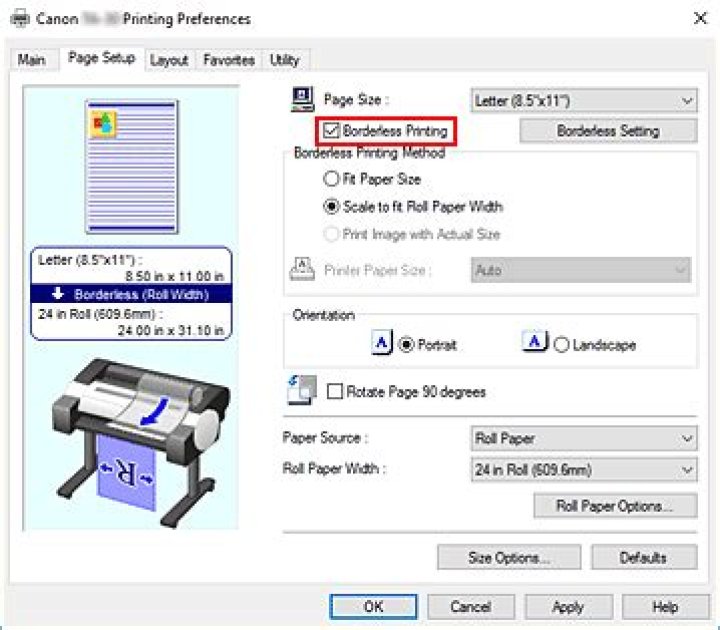Uncheck the Borderless Printing checkbox
720x630 pixels.
pos(331,131)
